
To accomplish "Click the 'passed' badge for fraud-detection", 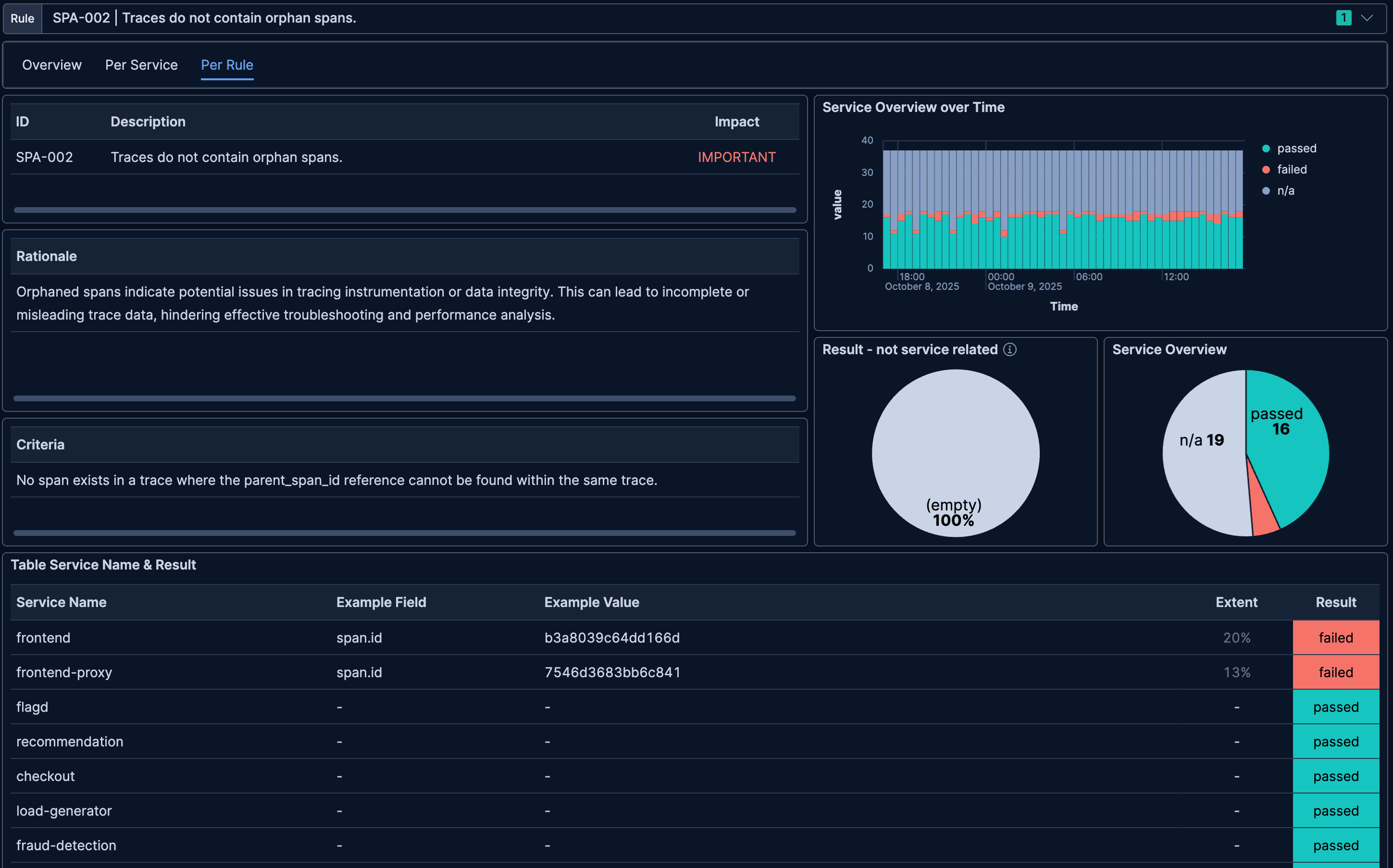I will coord(1336,845).
